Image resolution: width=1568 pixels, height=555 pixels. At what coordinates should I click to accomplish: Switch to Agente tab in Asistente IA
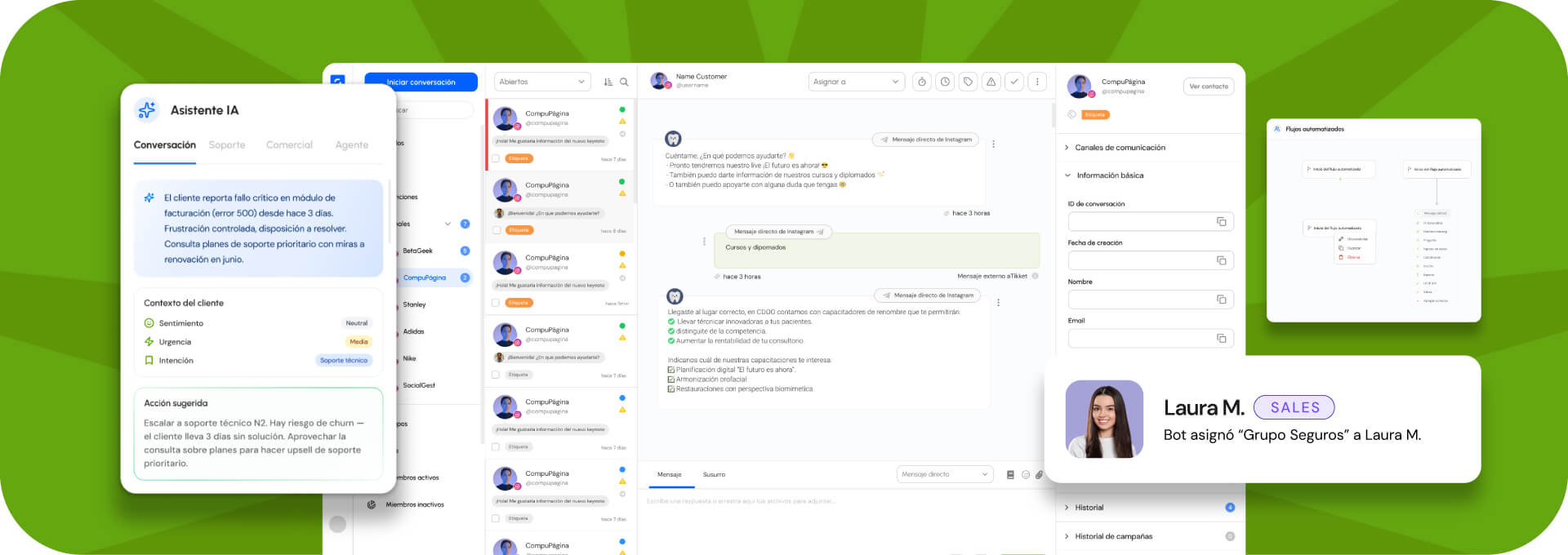point(352,144)
